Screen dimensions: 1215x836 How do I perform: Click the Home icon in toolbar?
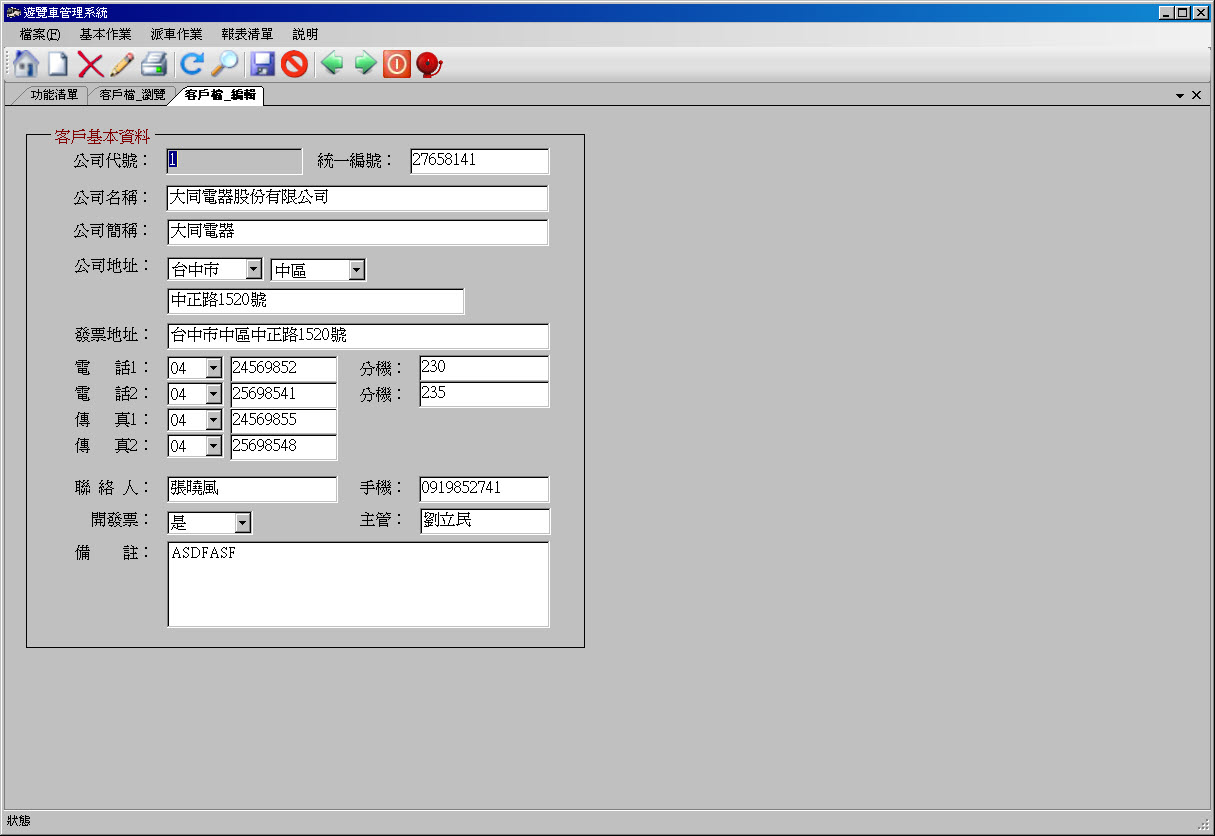27,64
